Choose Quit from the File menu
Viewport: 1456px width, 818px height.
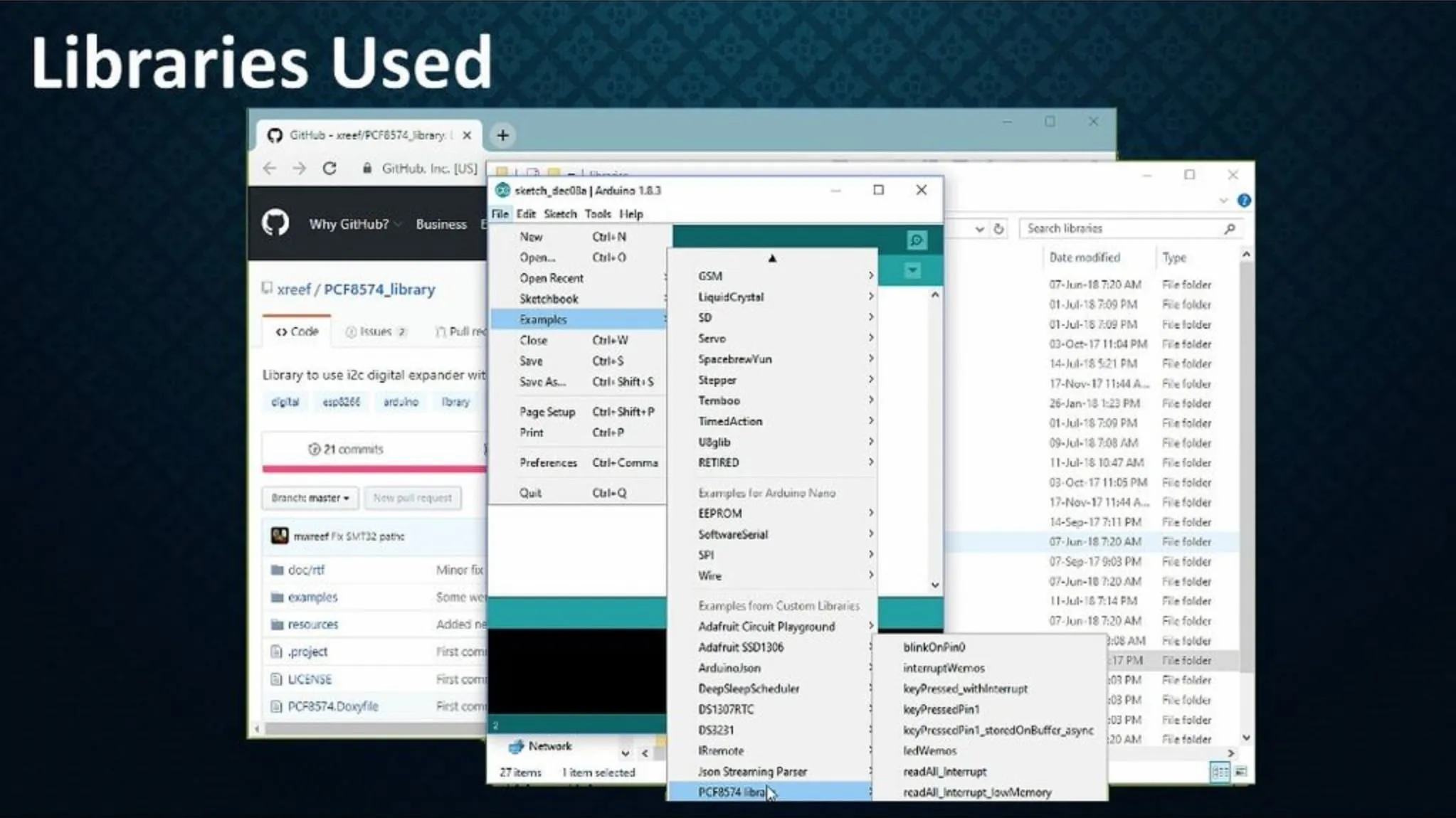578,493
